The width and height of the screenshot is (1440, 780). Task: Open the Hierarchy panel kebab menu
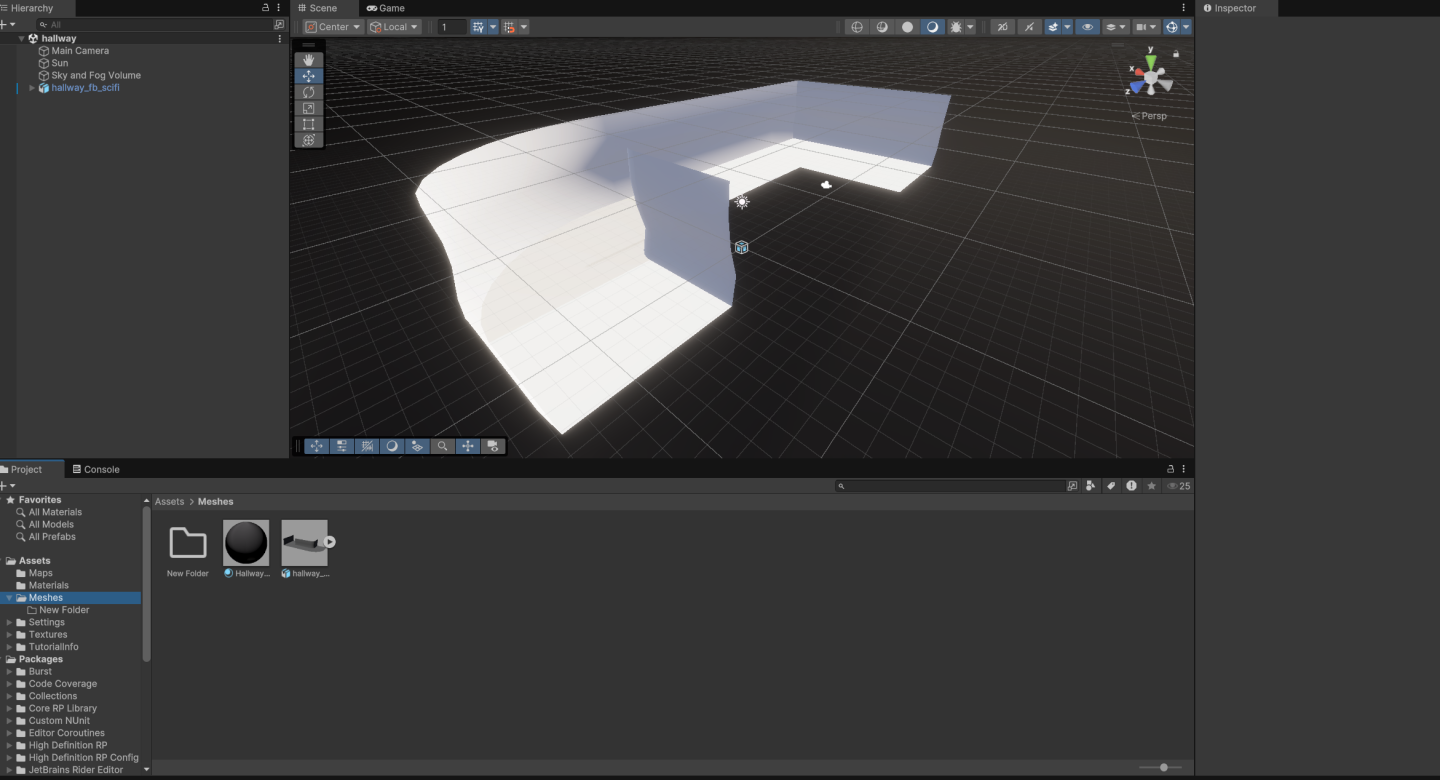point(279,8)
